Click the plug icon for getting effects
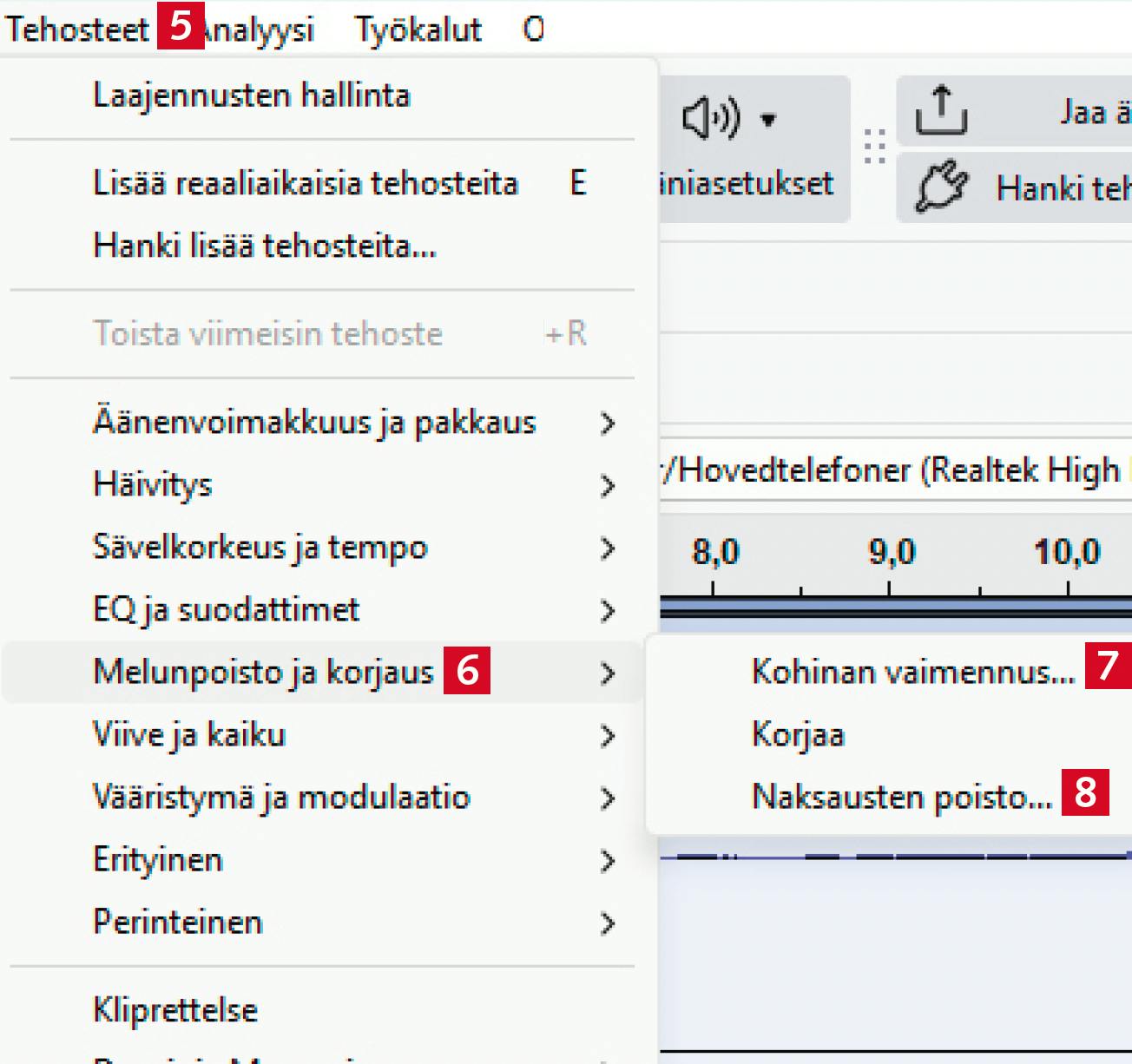Image resolution: width=1132 pixels, height=1064 pixels. click(941, 187)
